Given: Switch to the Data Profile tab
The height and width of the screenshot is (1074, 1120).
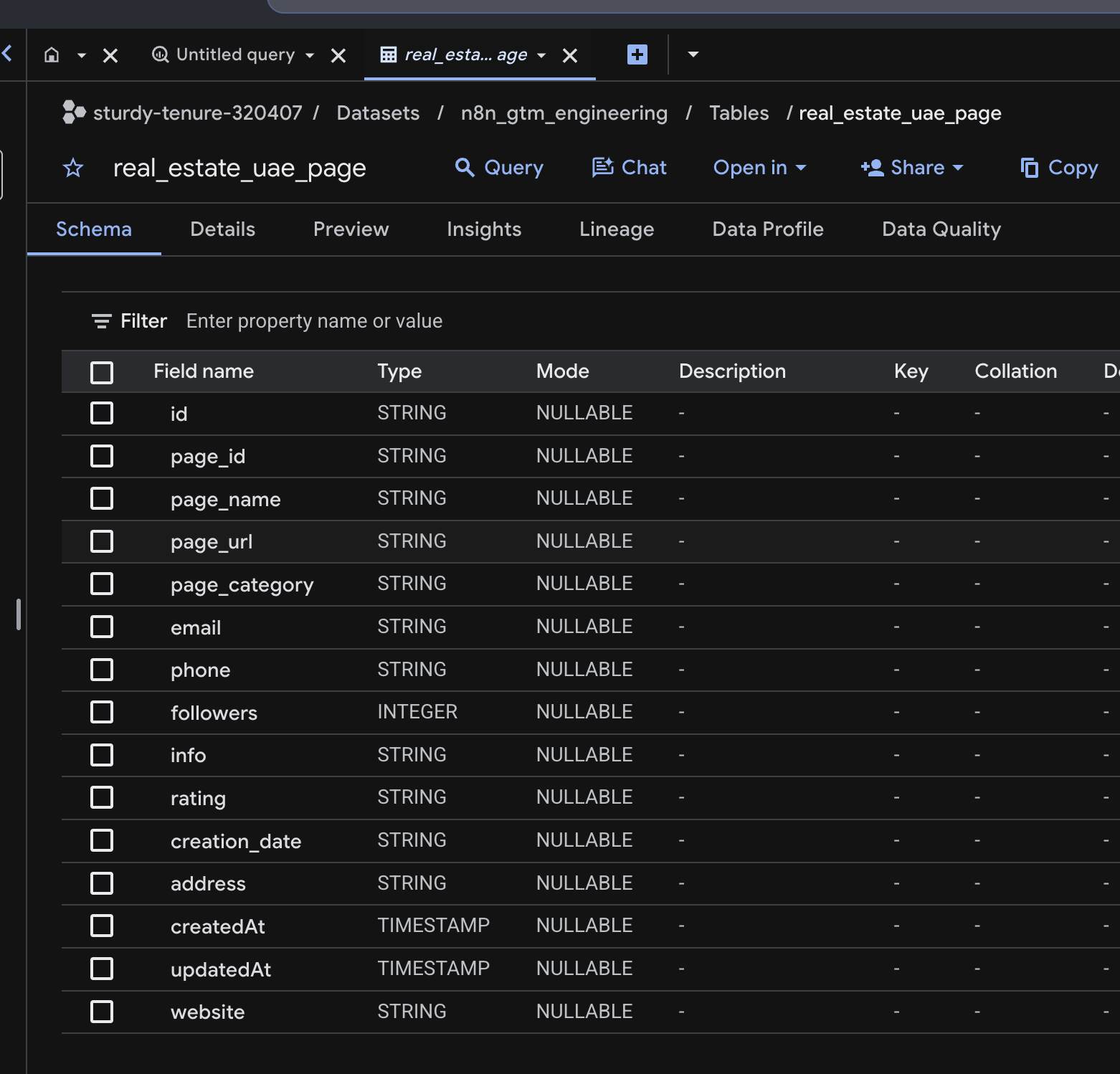Looking at the screenshot, I should click(x=768, y=229).
